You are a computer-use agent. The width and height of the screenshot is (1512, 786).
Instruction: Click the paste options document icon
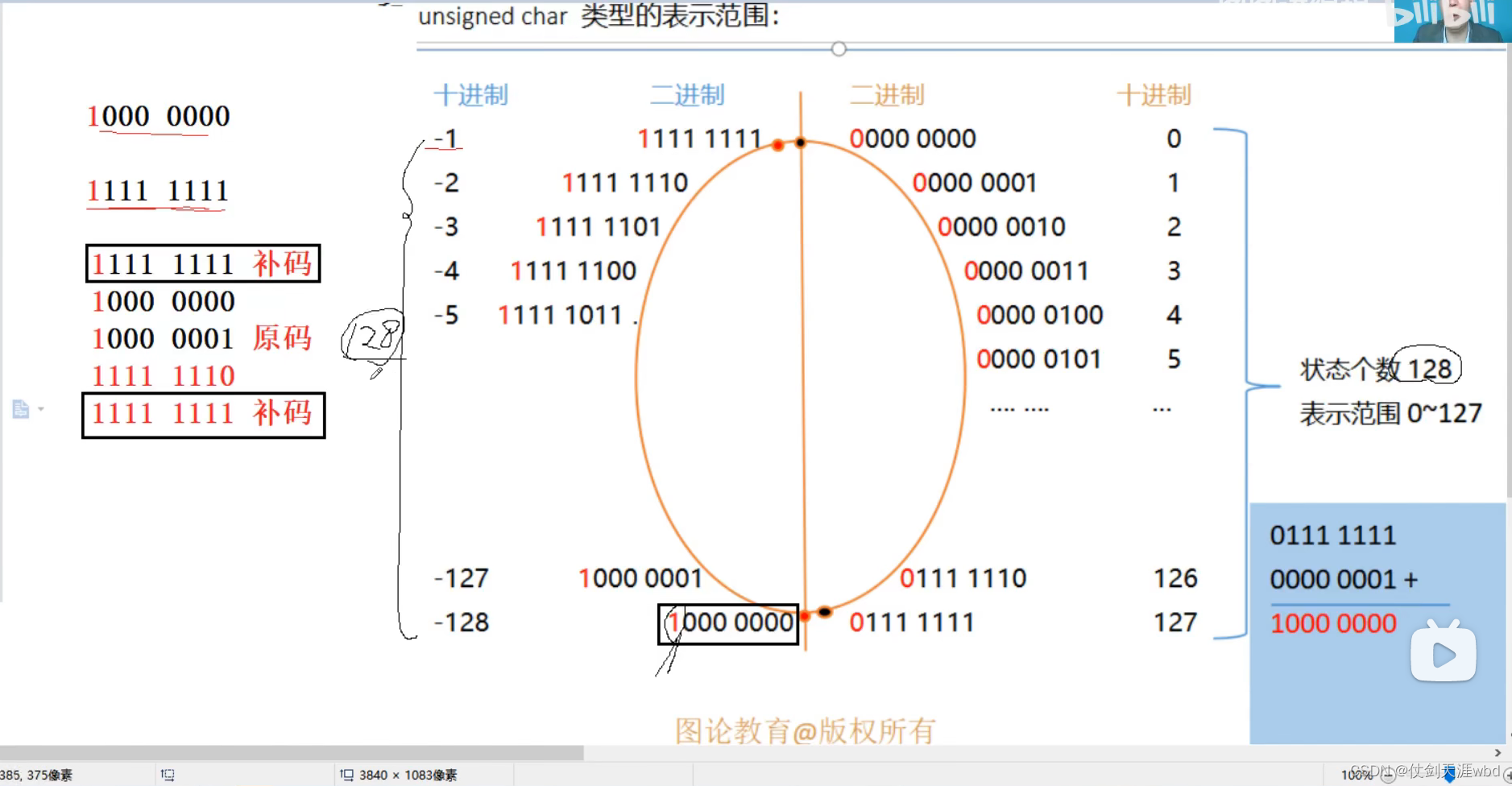coord(21,409)
